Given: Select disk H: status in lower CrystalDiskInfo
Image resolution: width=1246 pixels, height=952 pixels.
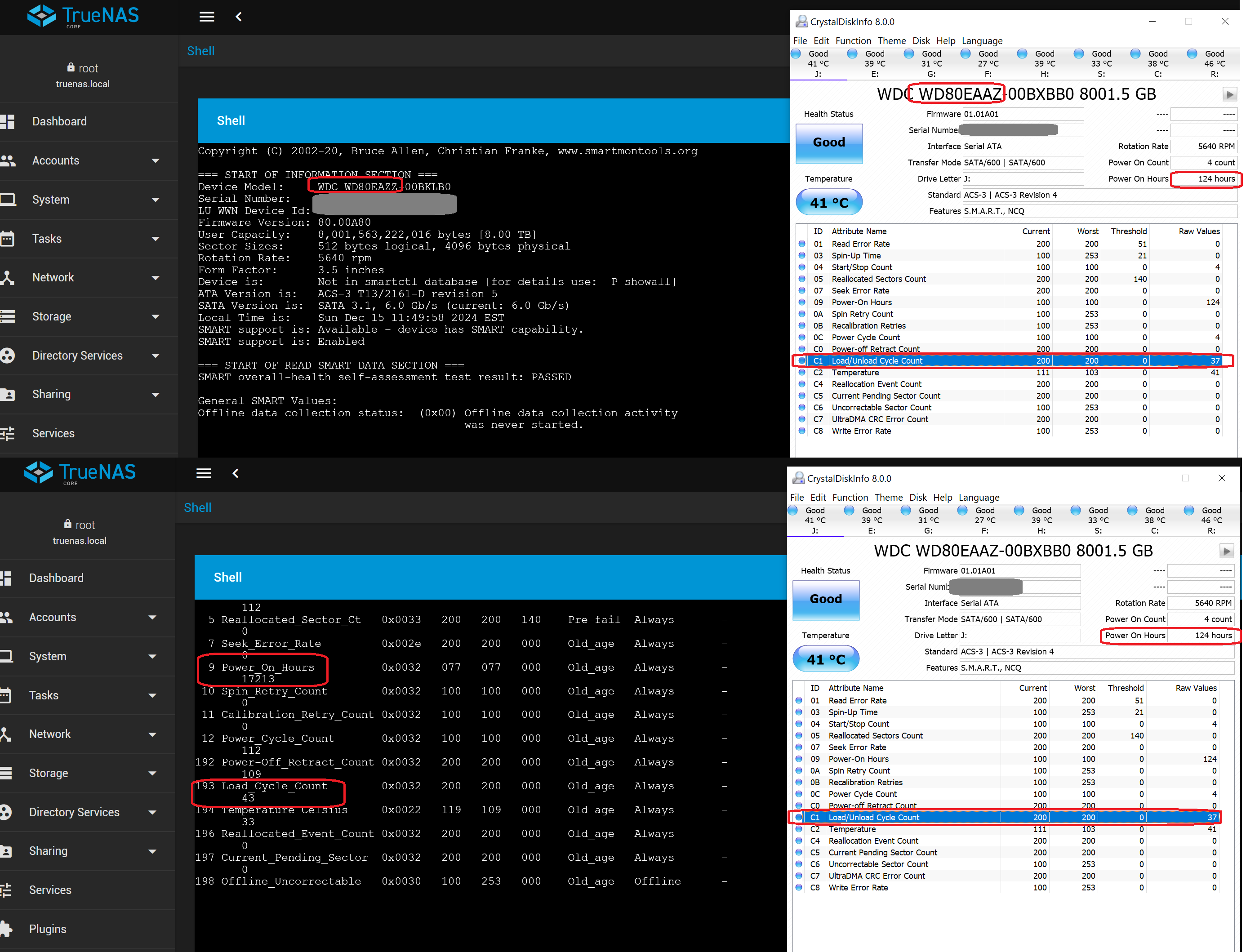Looking at the screenshot, I should tap(1041, 520).
